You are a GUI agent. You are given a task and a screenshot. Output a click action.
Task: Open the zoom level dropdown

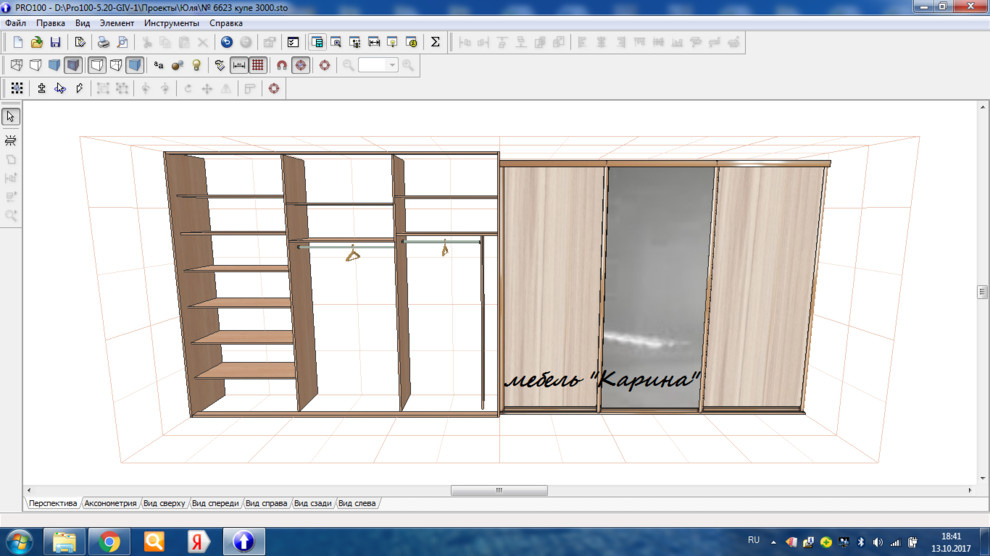tap(392, 65)
